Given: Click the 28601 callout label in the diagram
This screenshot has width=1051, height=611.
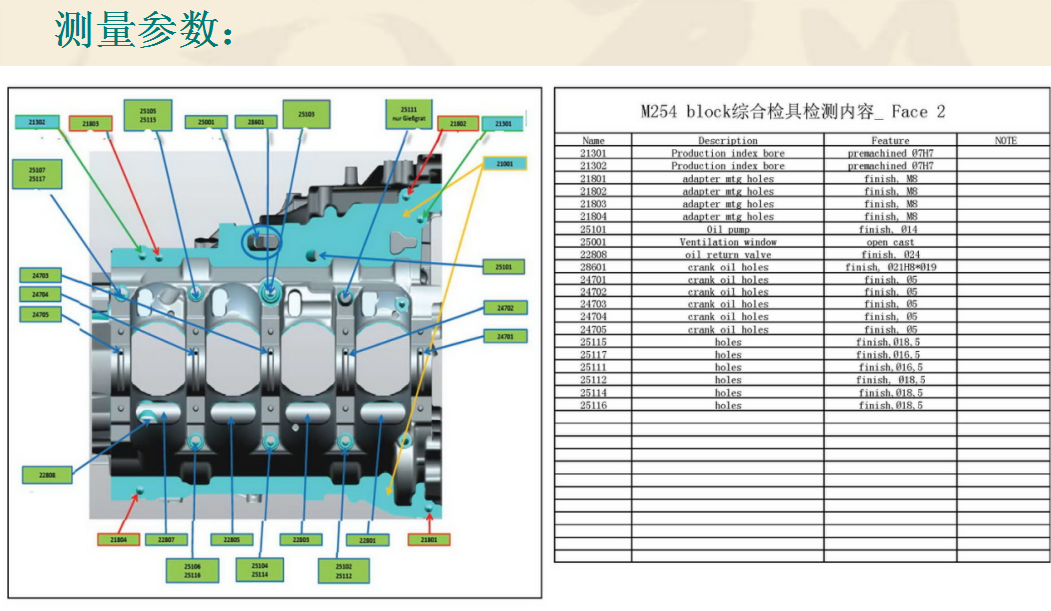Looking at the screenshot, I should click(256, 122).
